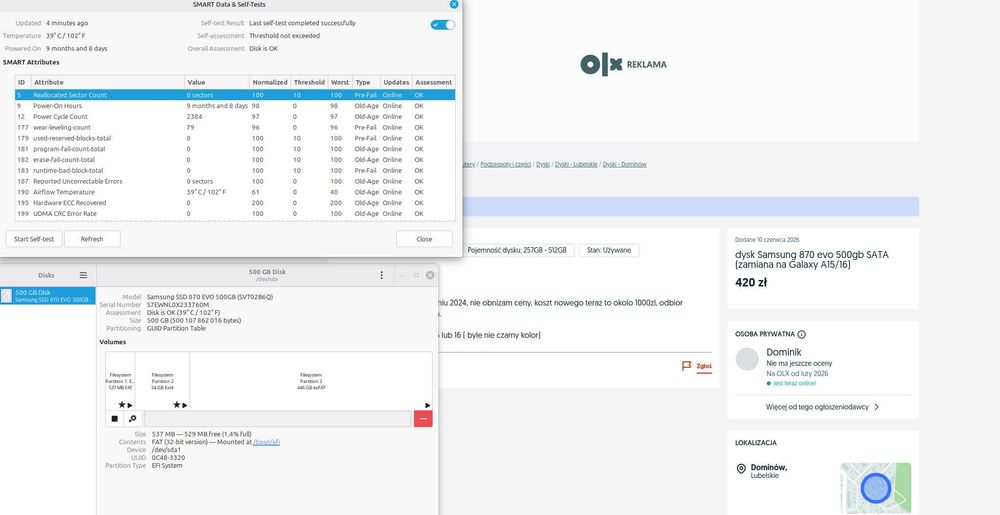Click Dominik's seller avatar

(x=747, y=359)
